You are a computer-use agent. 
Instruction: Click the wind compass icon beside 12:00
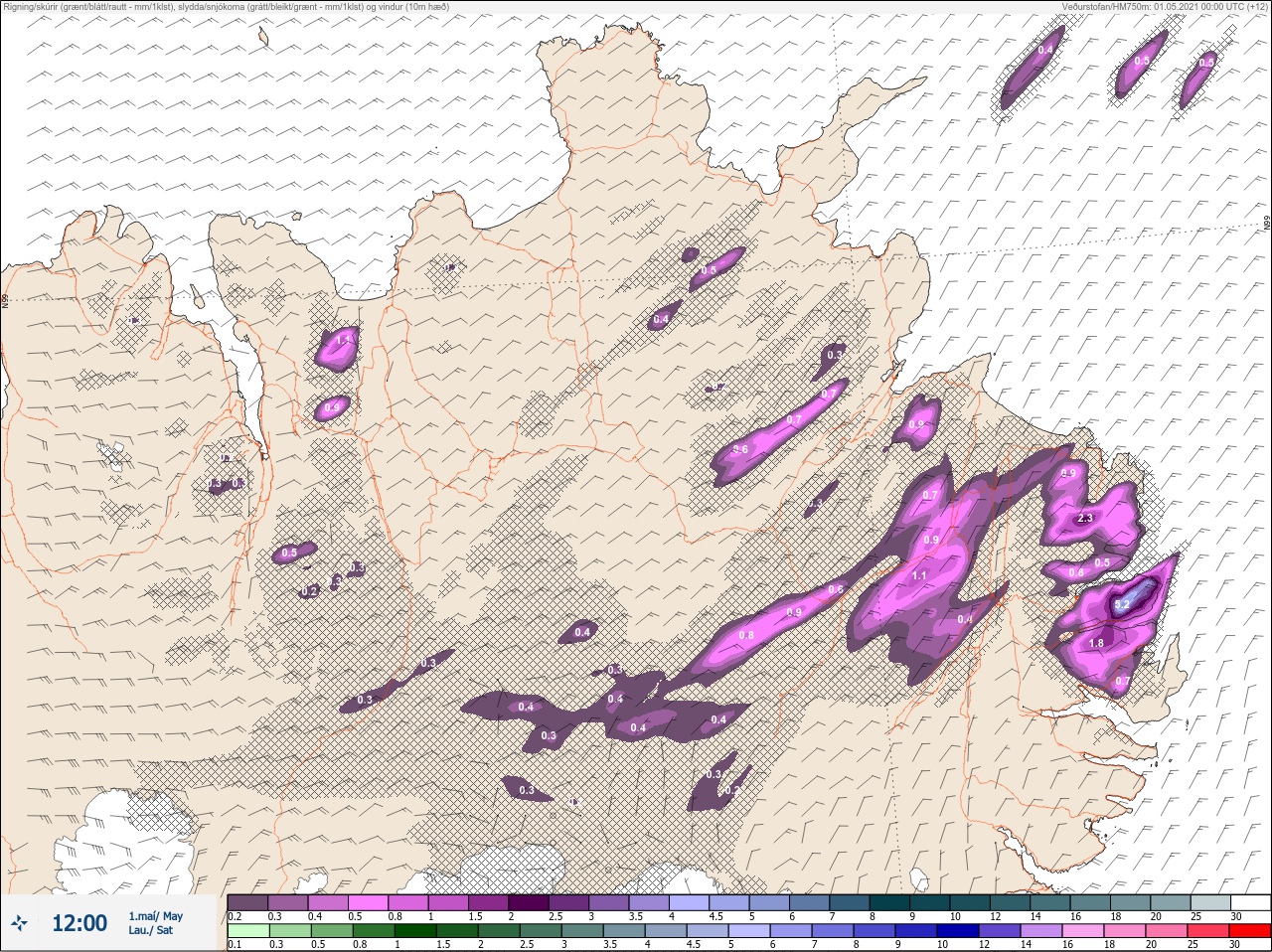(x=21, y=923)
